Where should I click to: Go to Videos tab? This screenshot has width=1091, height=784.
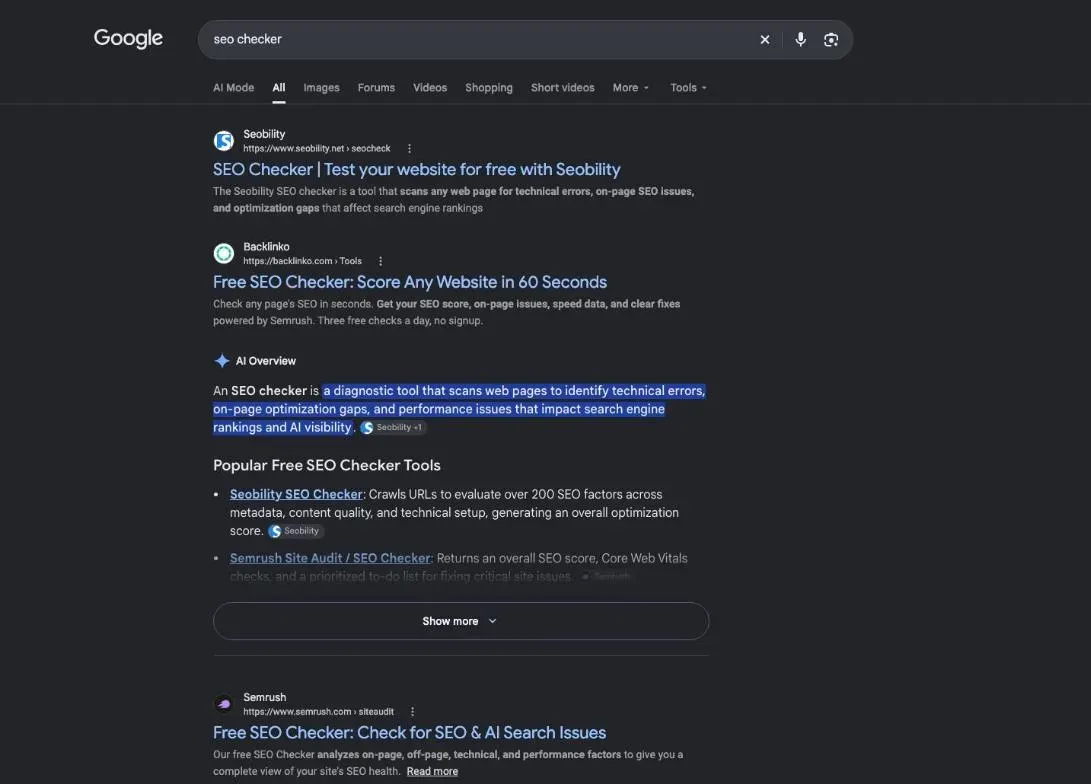click(430, 88)
